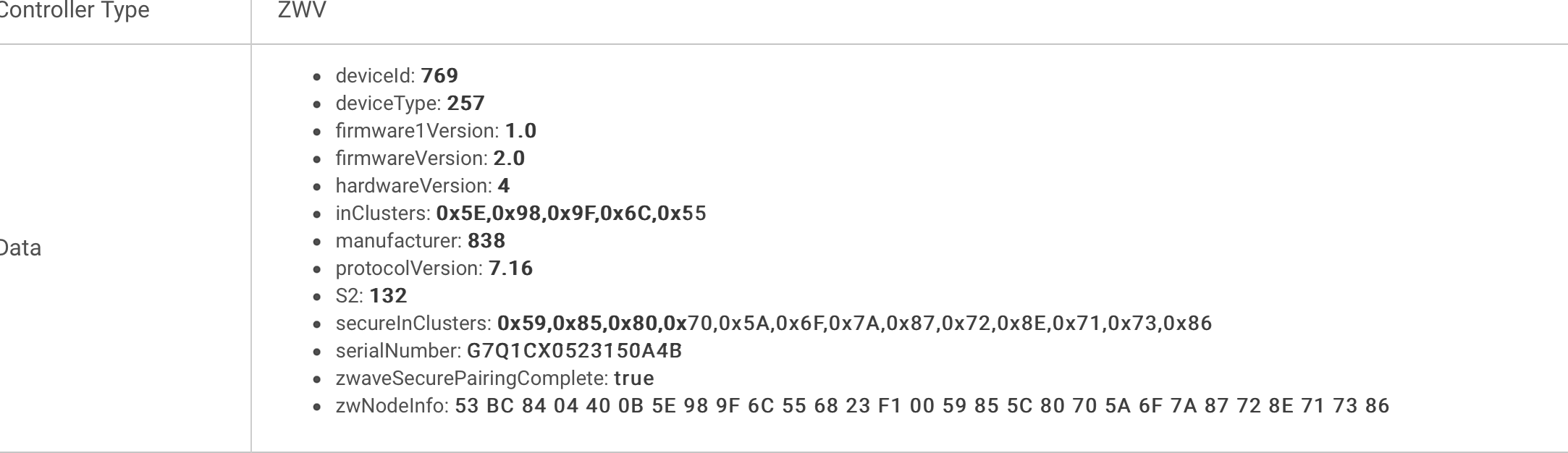Click the manufacturer value 838
The image size is (1568, 453).
(486, 241)
